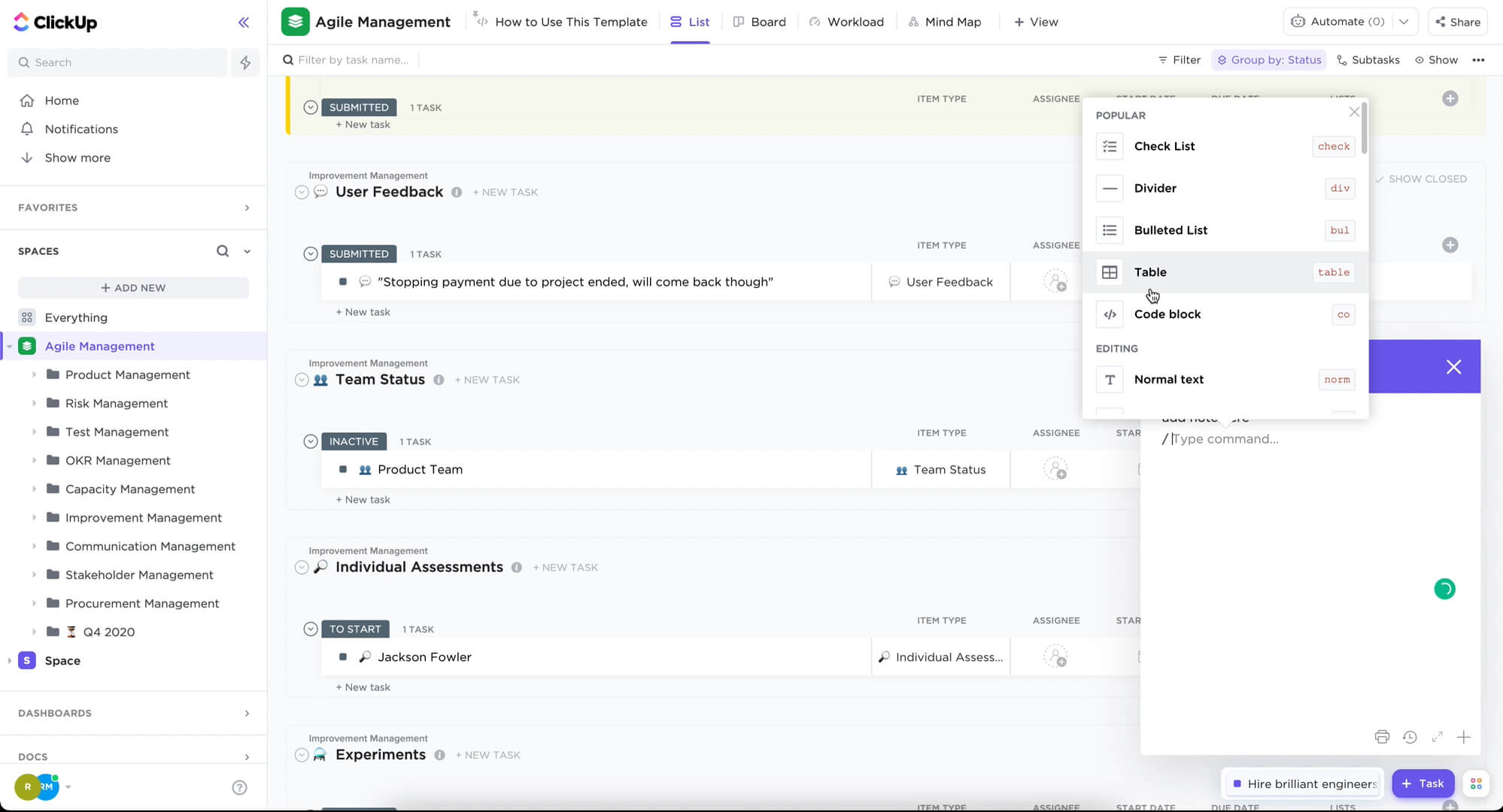Click the Share button

[1456, 22]
